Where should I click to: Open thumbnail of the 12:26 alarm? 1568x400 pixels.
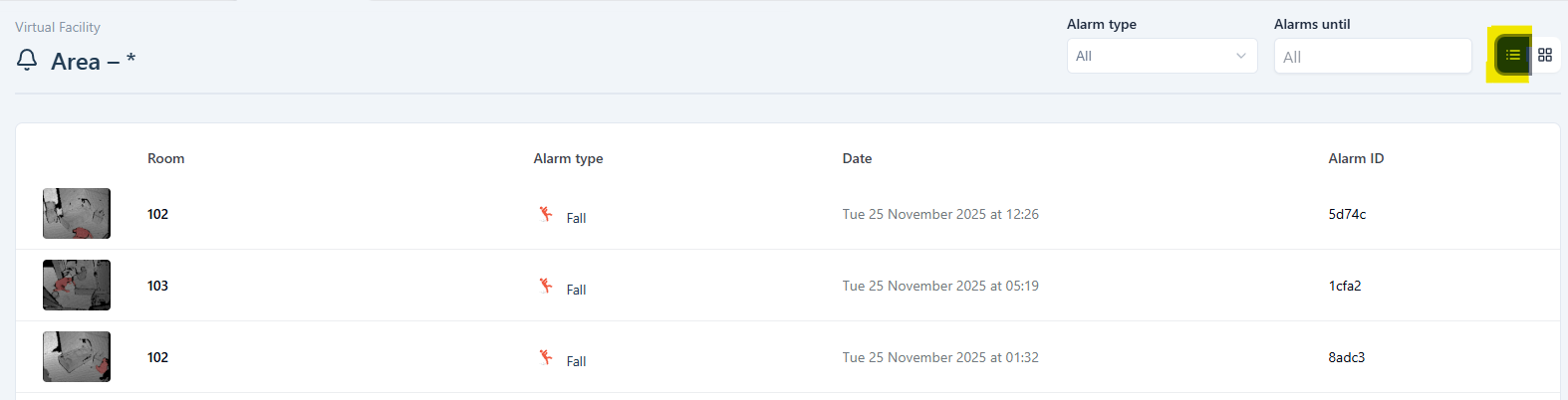(x=77, y=214)
